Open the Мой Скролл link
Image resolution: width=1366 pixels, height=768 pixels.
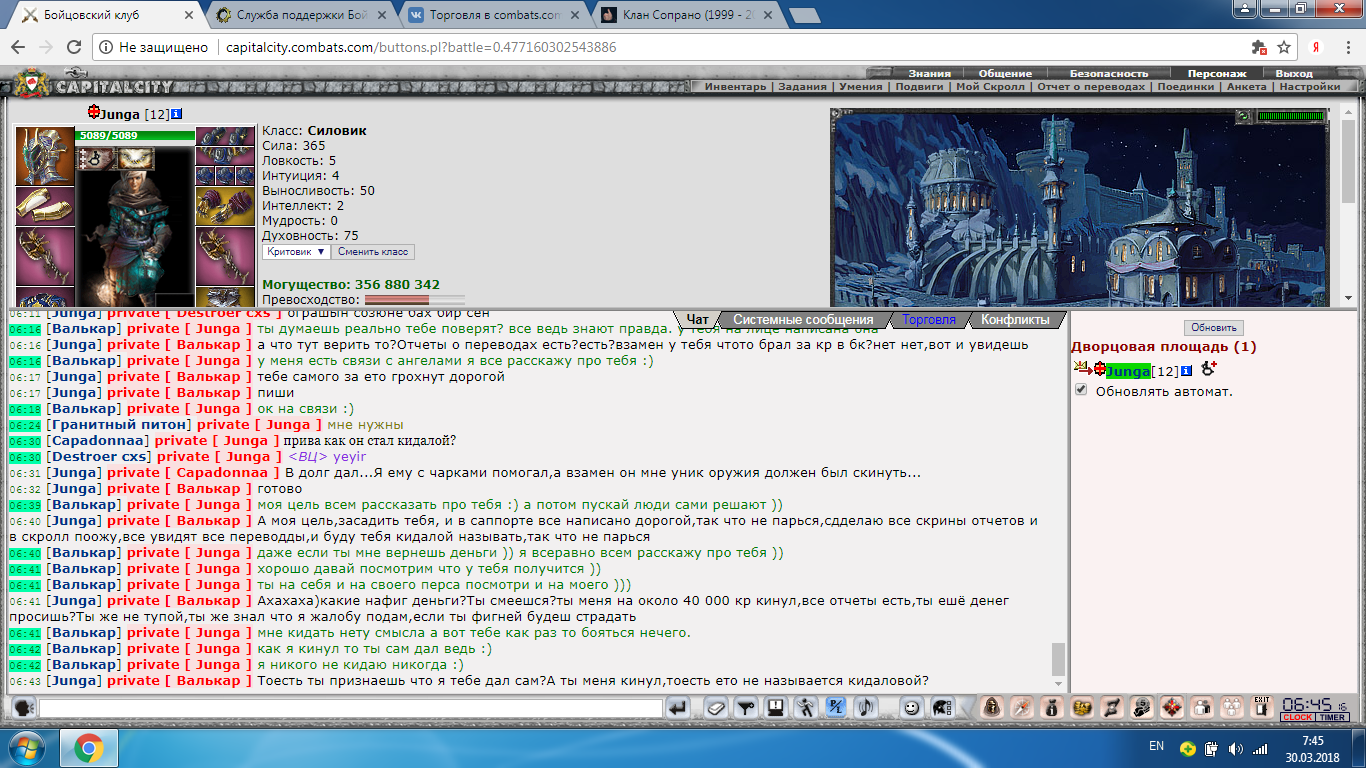point(991,87)
